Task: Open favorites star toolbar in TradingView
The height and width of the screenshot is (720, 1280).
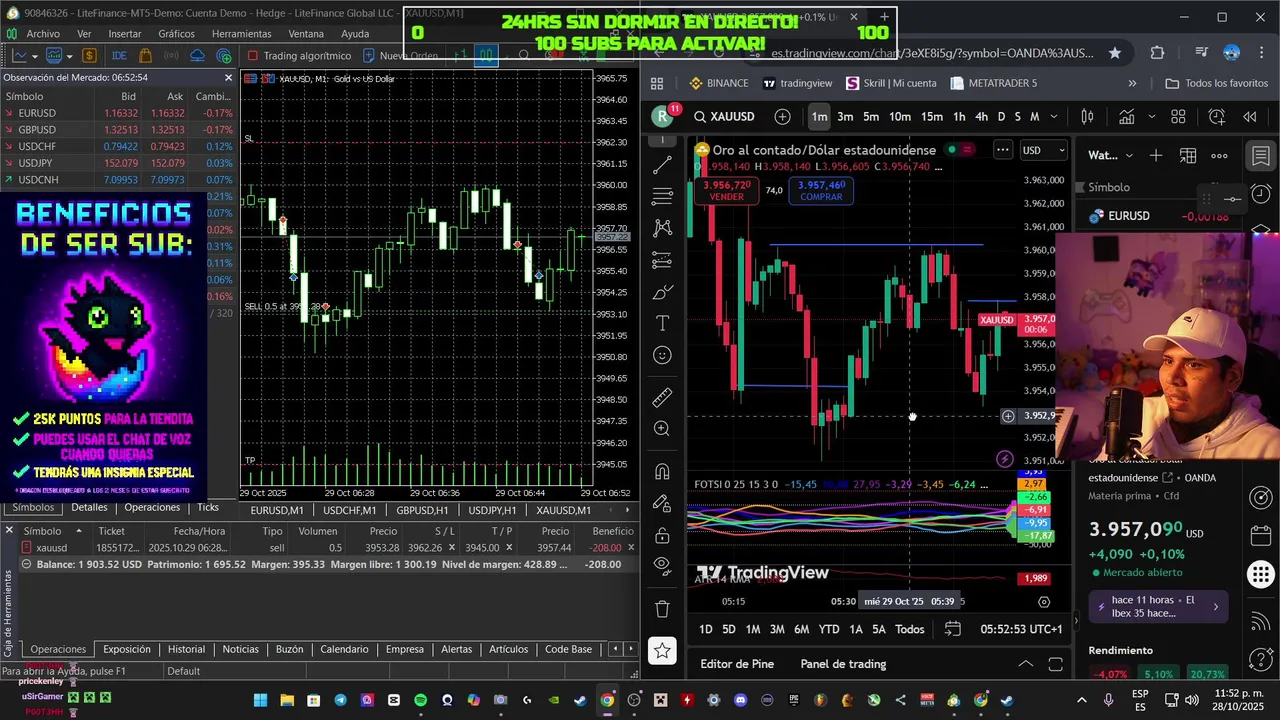Action: [662, 651]
